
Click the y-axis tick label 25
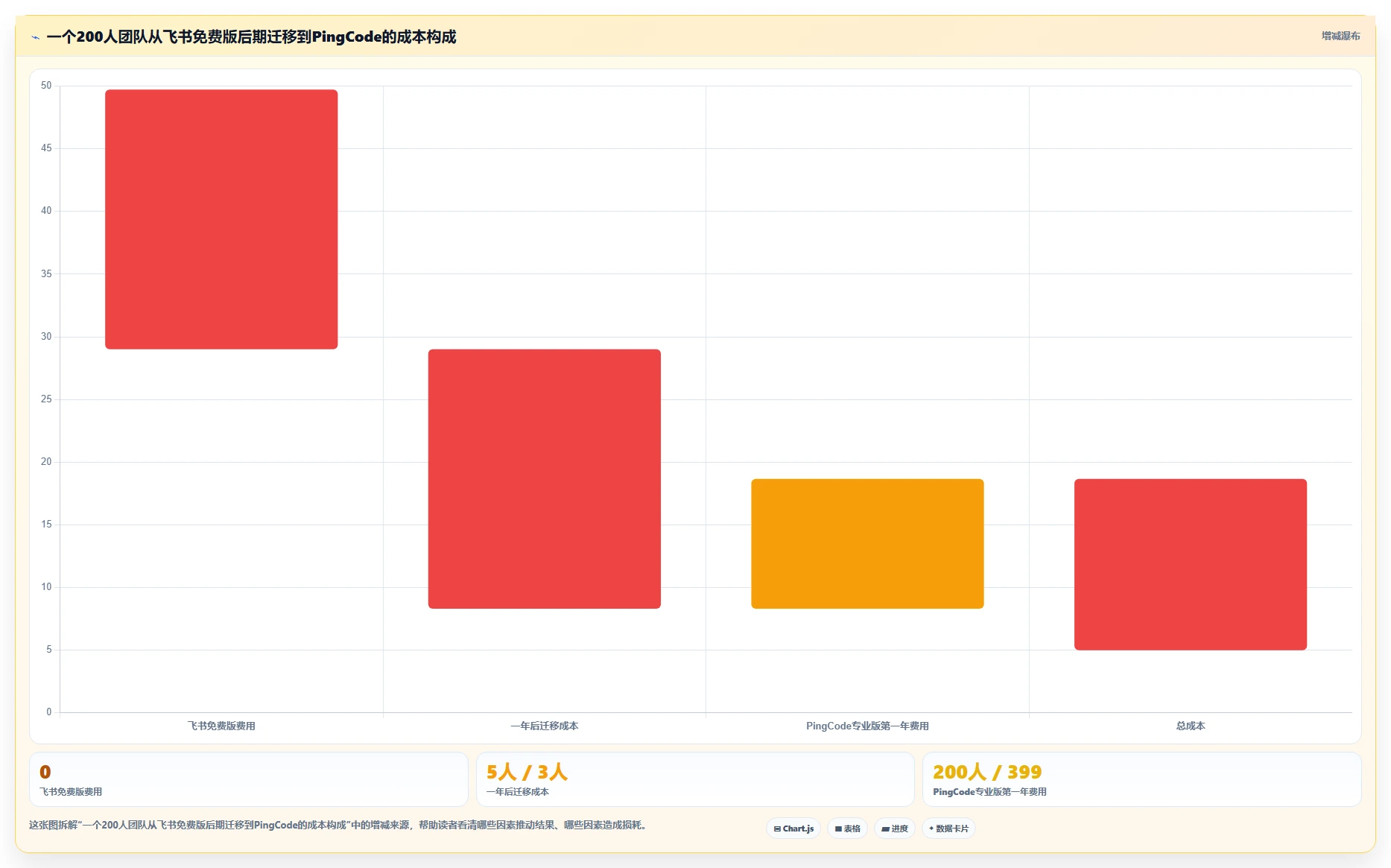pyautogui.click(x=46, y=399)
